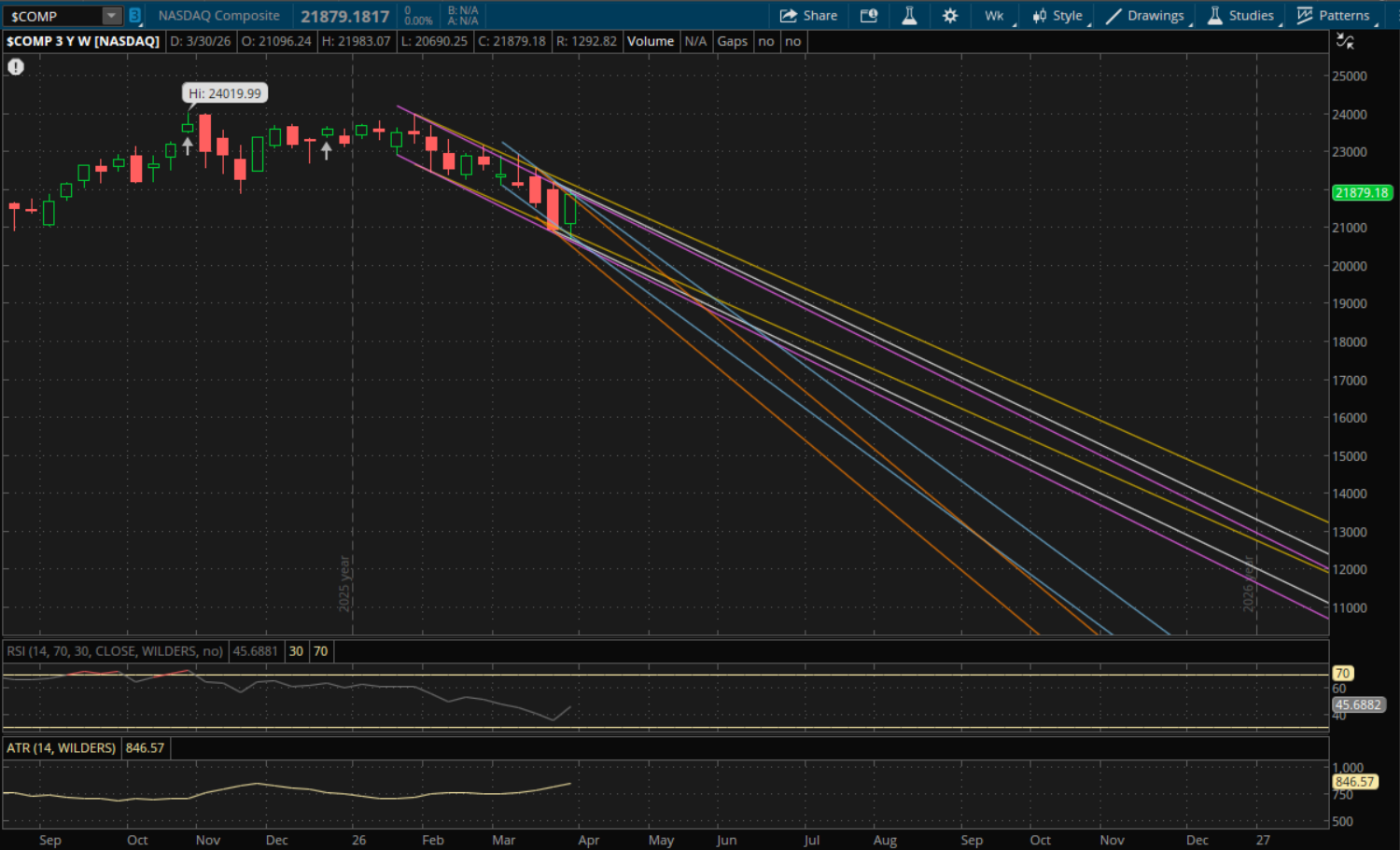Click the Volume label in the chart header
Screen dimensions: 1400x850
point(651,41)
